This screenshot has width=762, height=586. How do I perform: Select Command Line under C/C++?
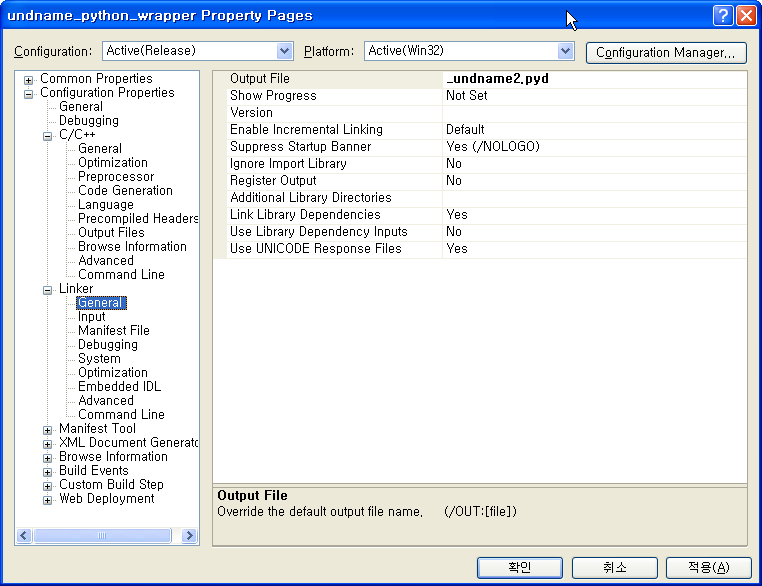tap(121, 275)
